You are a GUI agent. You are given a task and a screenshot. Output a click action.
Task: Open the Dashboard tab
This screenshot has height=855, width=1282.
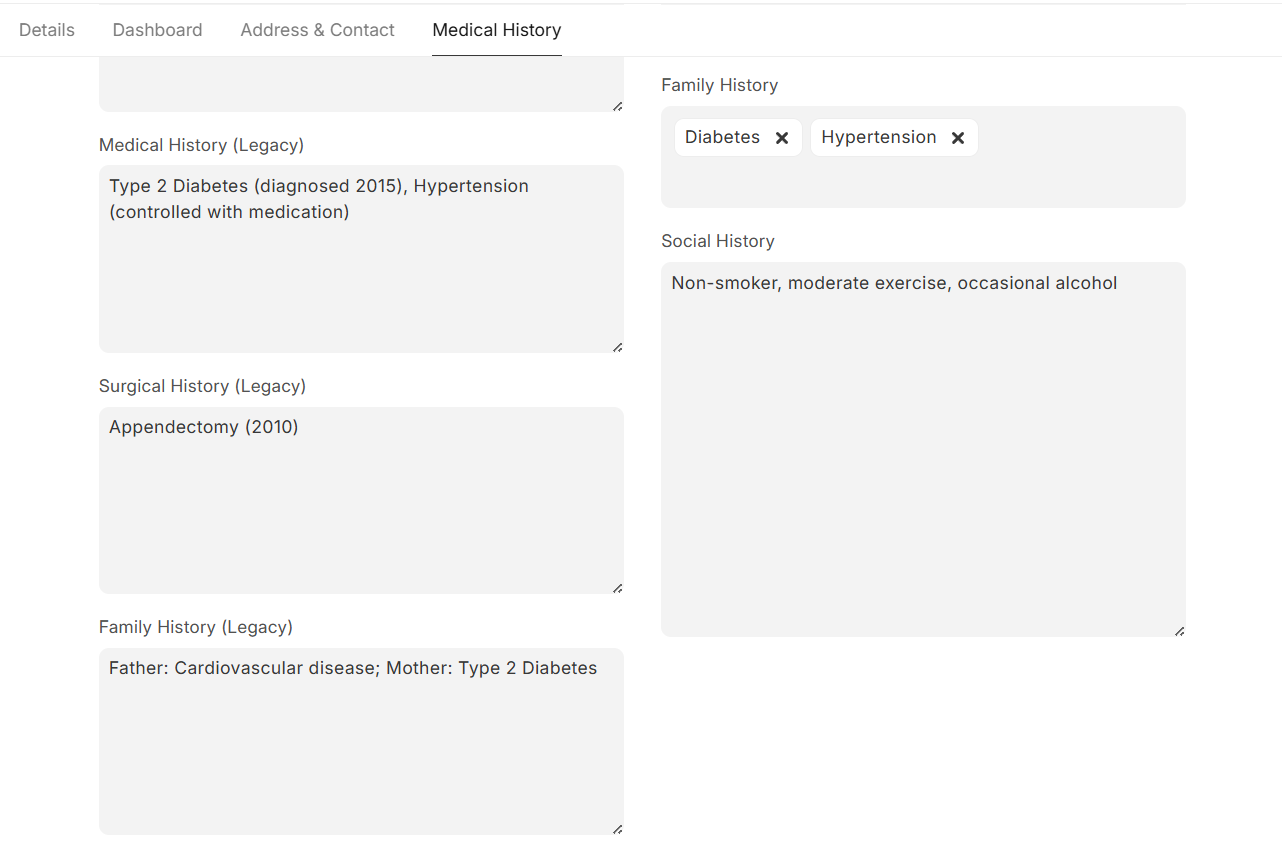157,30
